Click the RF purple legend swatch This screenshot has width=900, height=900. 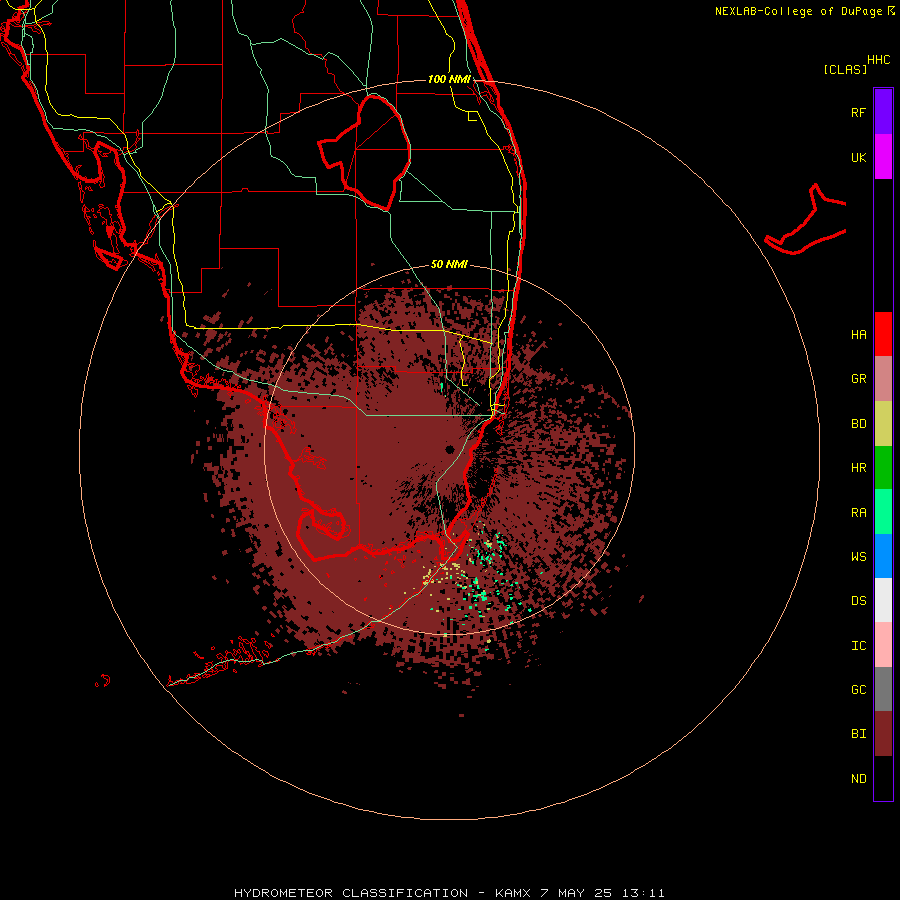(883, 112)
